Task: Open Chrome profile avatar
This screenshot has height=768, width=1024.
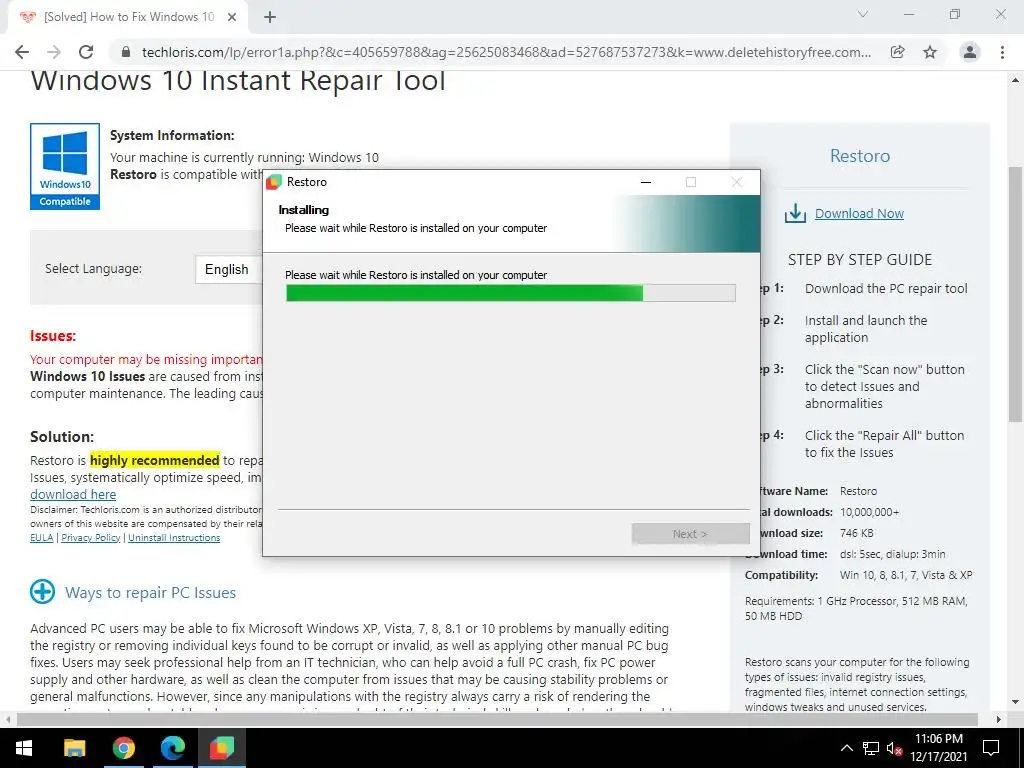Action: coord(970,52)
